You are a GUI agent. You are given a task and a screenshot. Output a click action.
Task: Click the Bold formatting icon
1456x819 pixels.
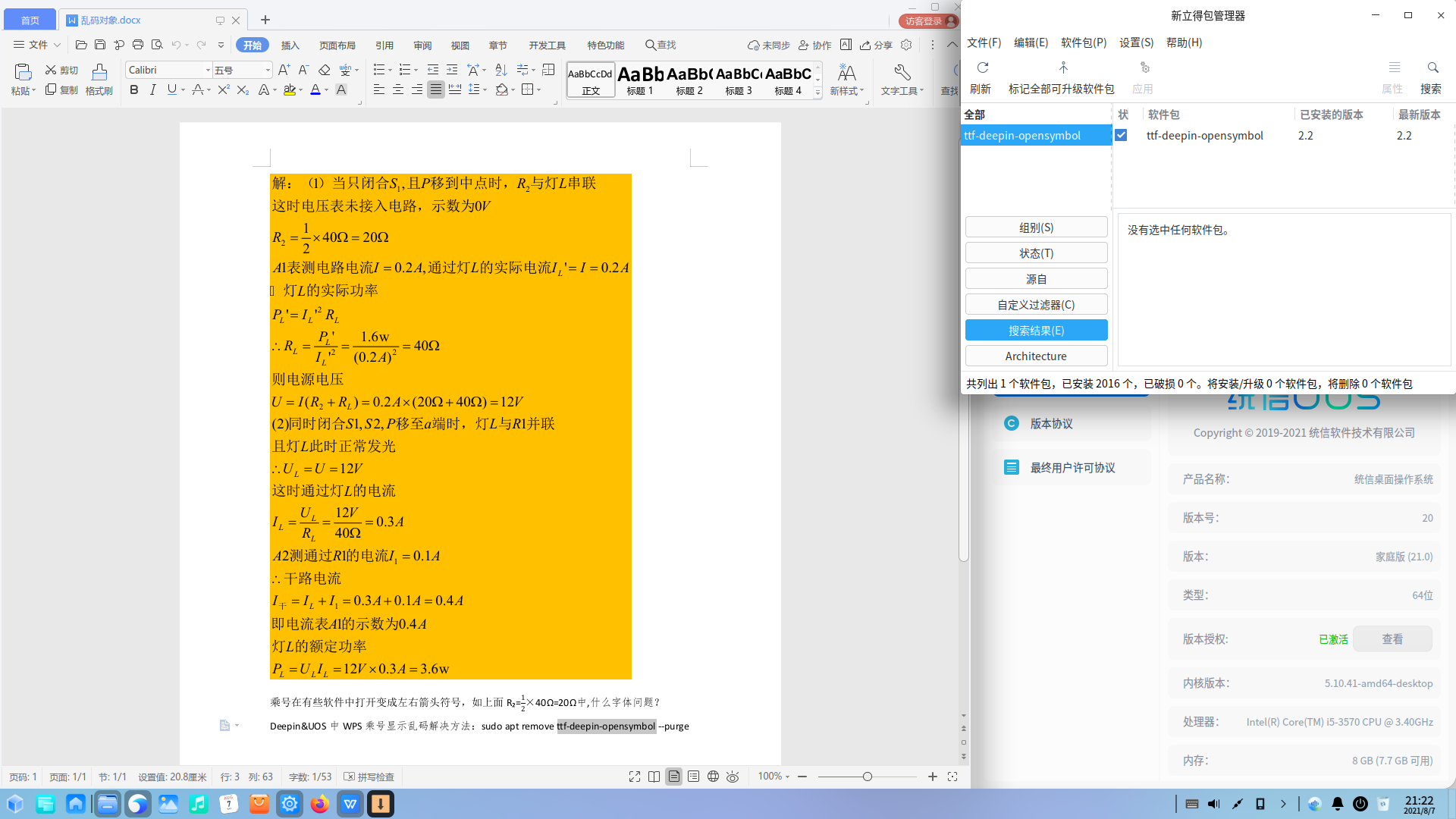coord(134,89)
